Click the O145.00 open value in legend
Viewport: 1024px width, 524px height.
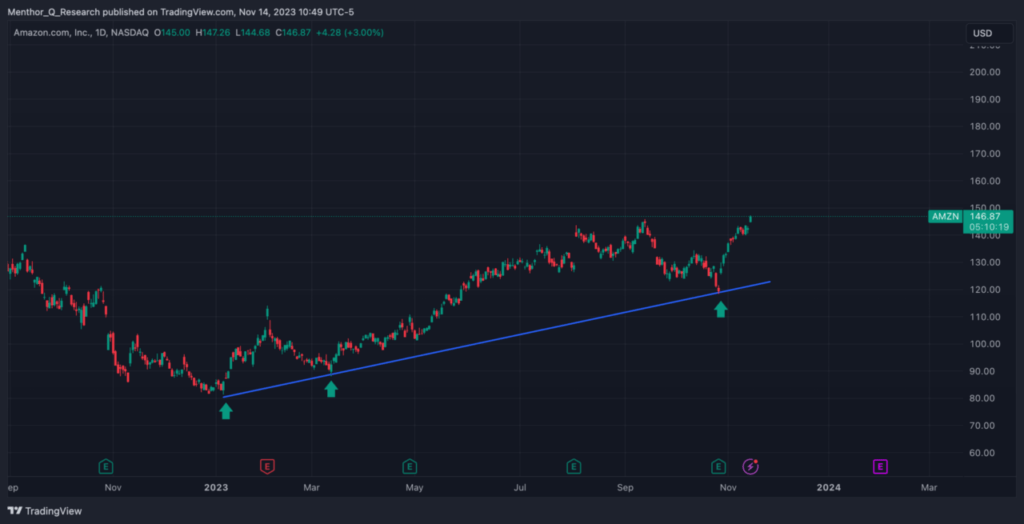172,32
